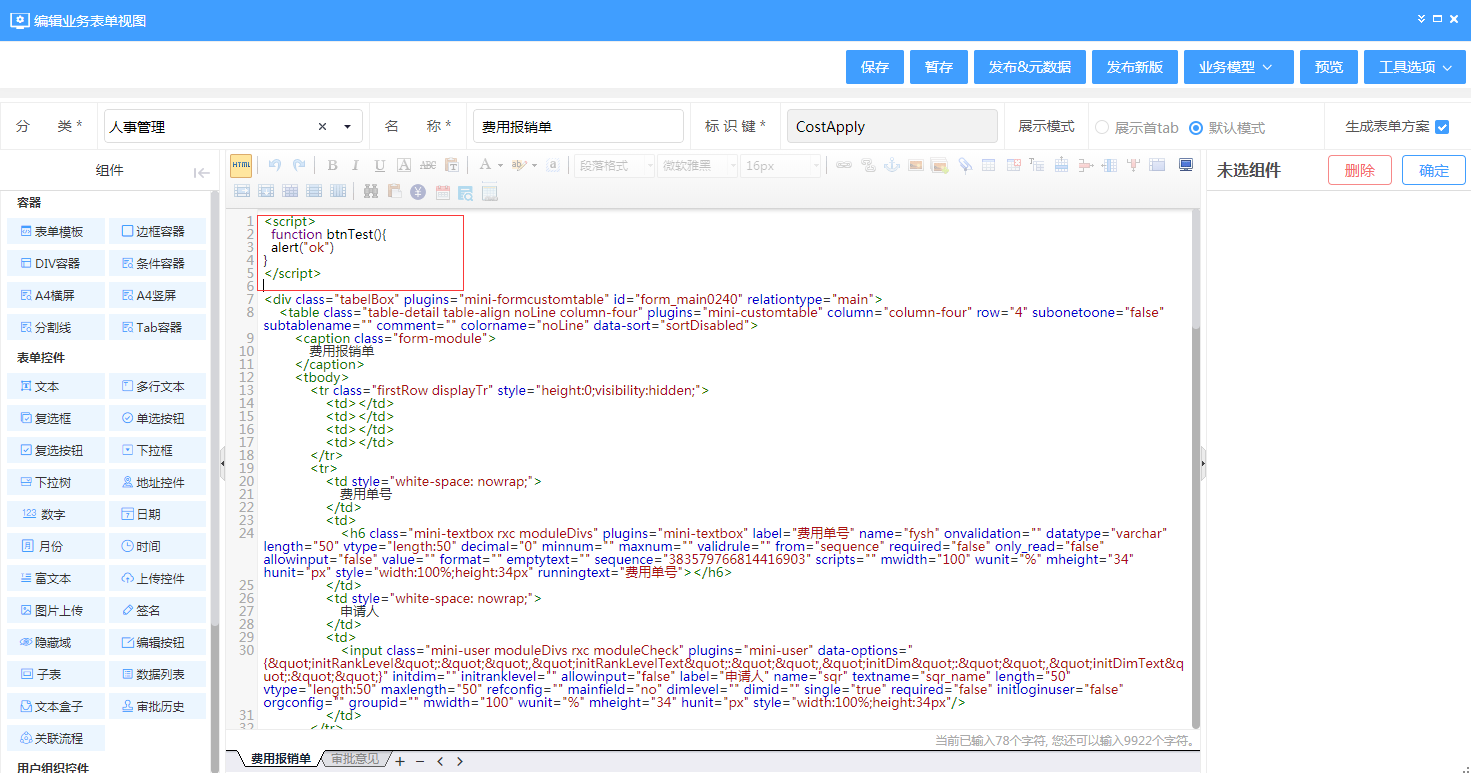Select the Tab容器 component
Image resolution: width=1471 pixels, height=773 pixels.
[158, 327]
